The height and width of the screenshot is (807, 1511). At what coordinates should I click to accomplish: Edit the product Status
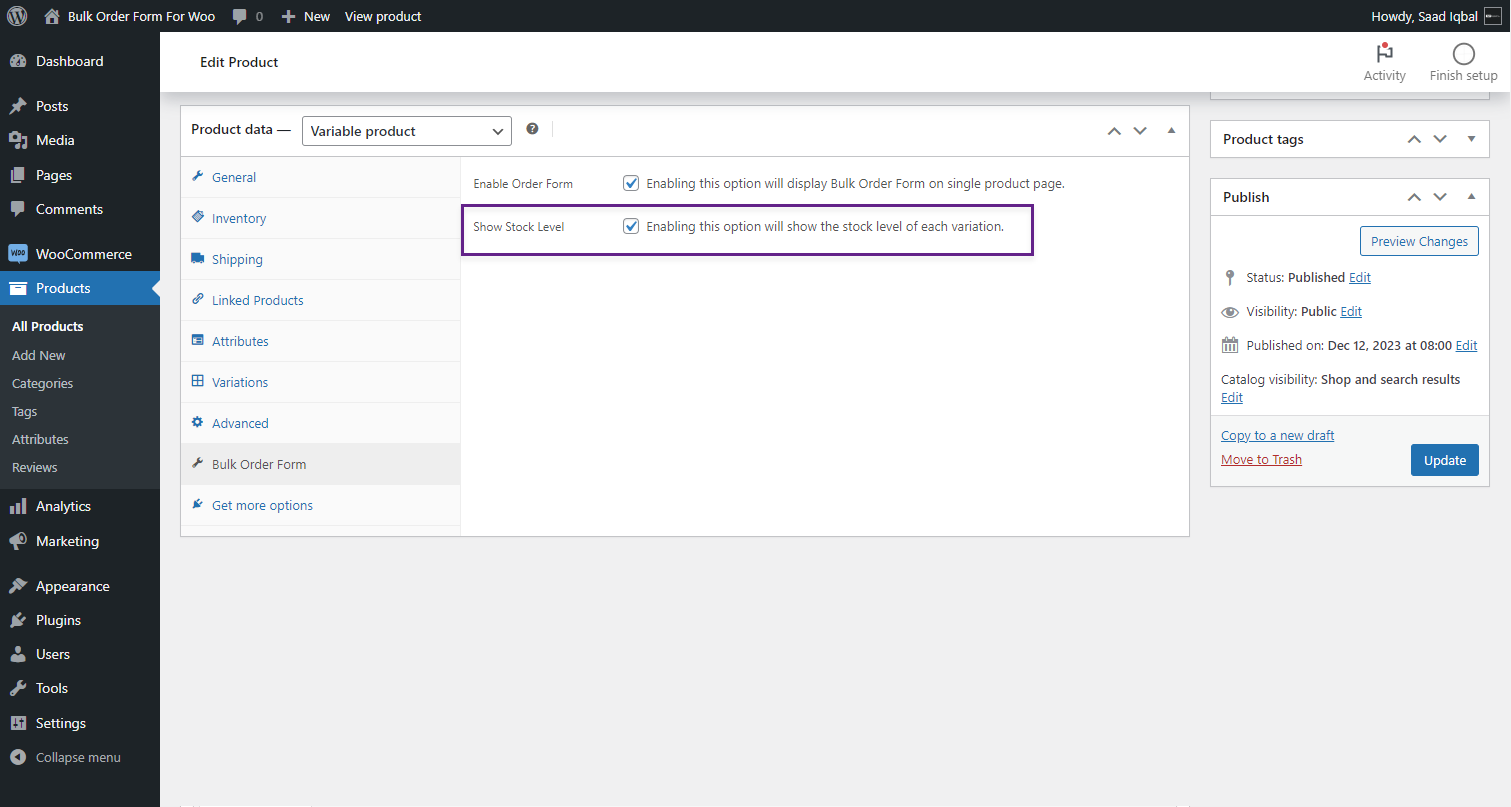click(1360, 277)
